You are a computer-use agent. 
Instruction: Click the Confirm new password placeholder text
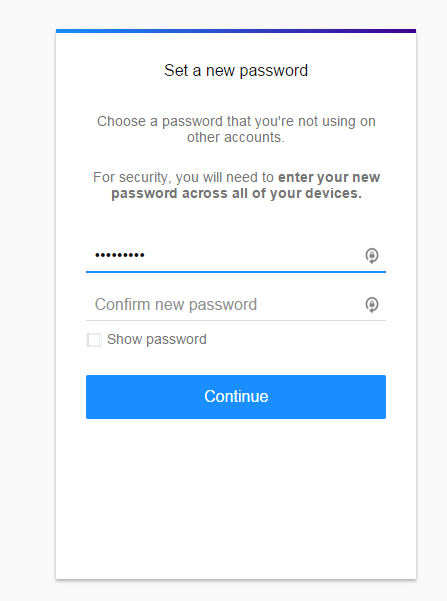click(176, 305)
